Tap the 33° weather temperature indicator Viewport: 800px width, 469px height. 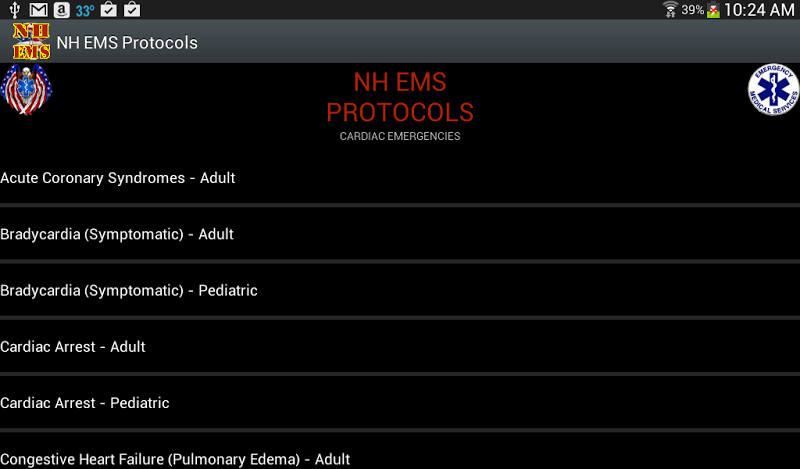click(x=86, y=10)
